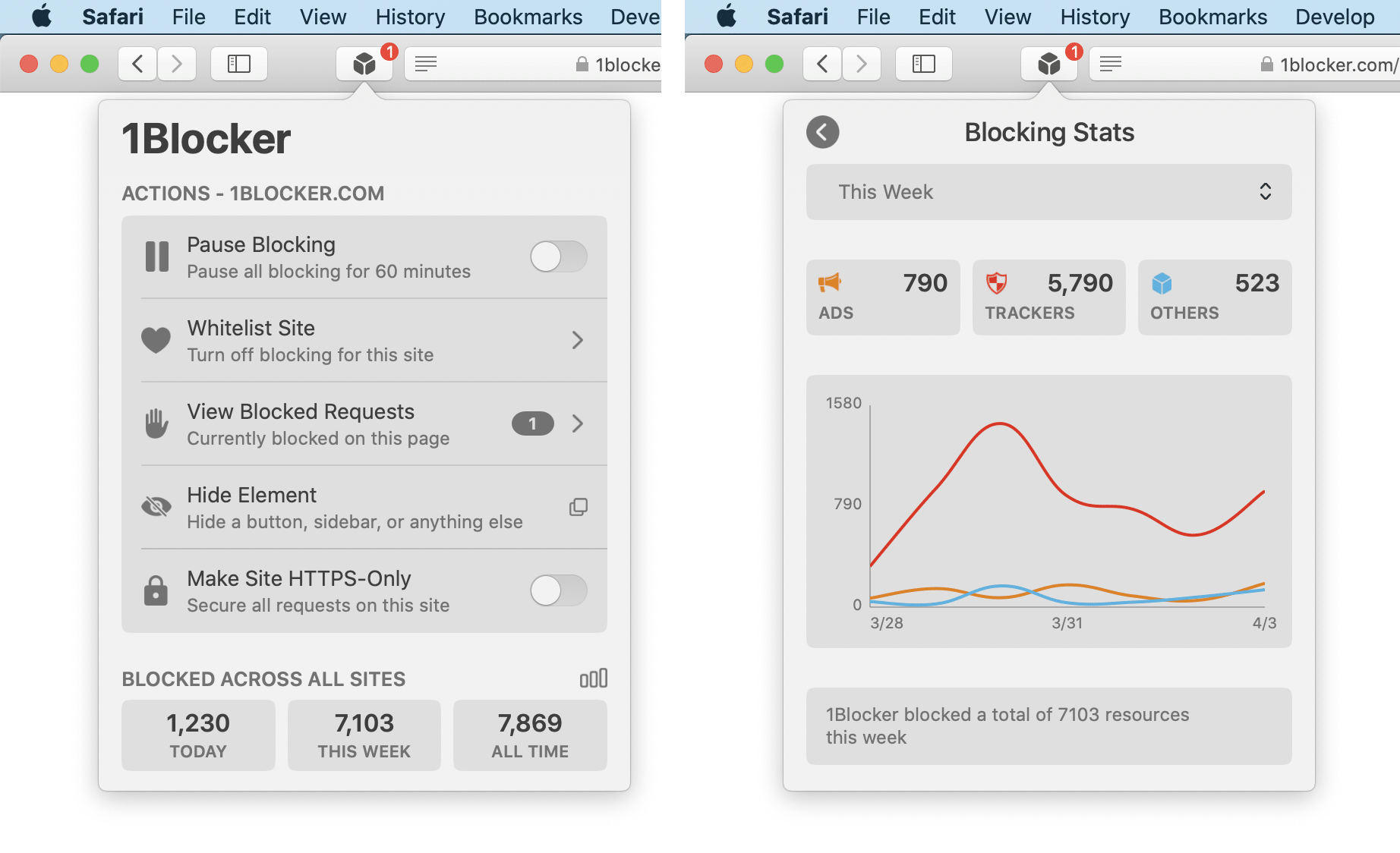Enable the Pause Blocking switch
Screen dimensions: 1400x853
coord(559,257)
